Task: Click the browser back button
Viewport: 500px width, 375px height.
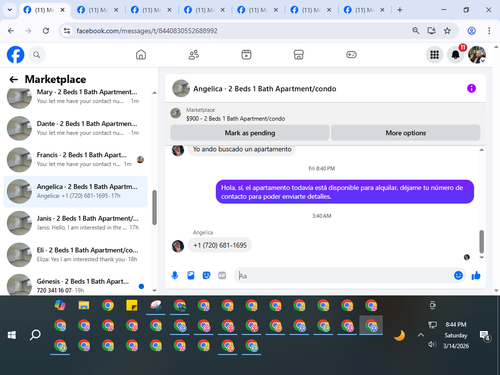Action: (11, 31)
